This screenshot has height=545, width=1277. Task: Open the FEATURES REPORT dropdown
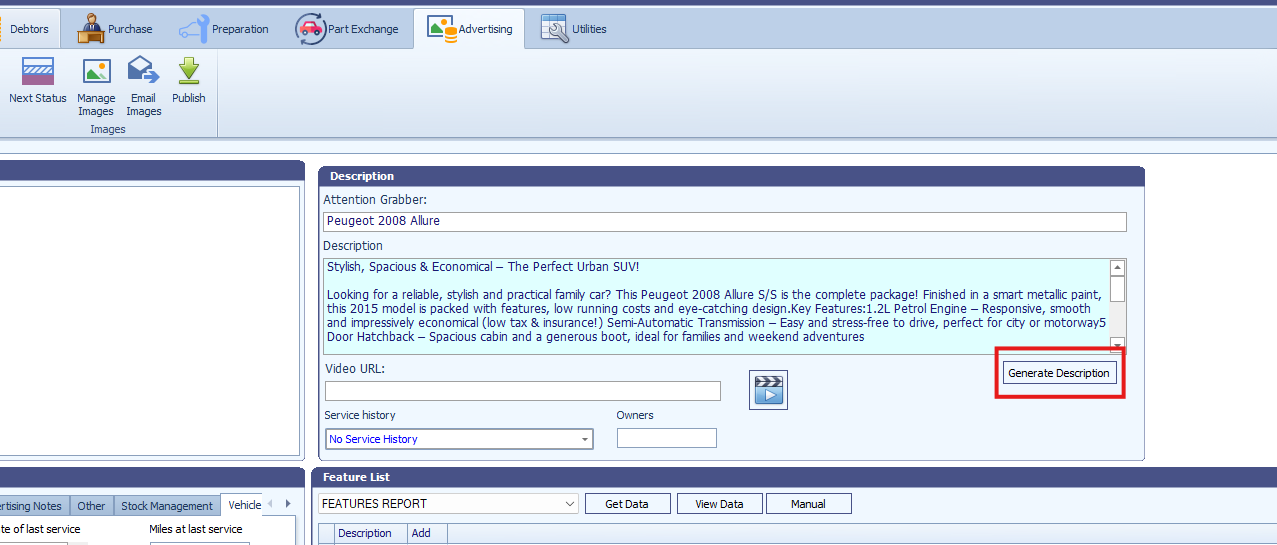pyautogui.click(x=448, y=503)
